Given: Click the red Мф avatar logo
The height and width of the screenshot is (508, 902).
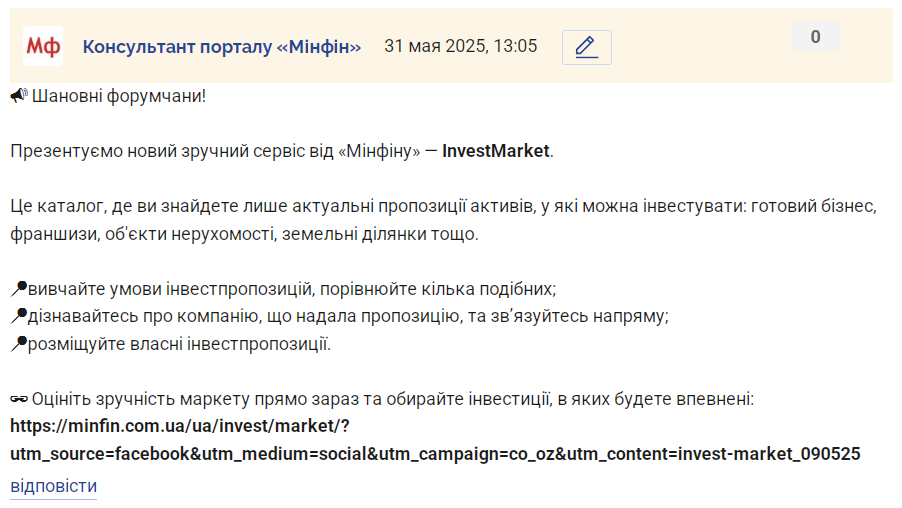Looking at the screenshot, I should coord(43,46).
